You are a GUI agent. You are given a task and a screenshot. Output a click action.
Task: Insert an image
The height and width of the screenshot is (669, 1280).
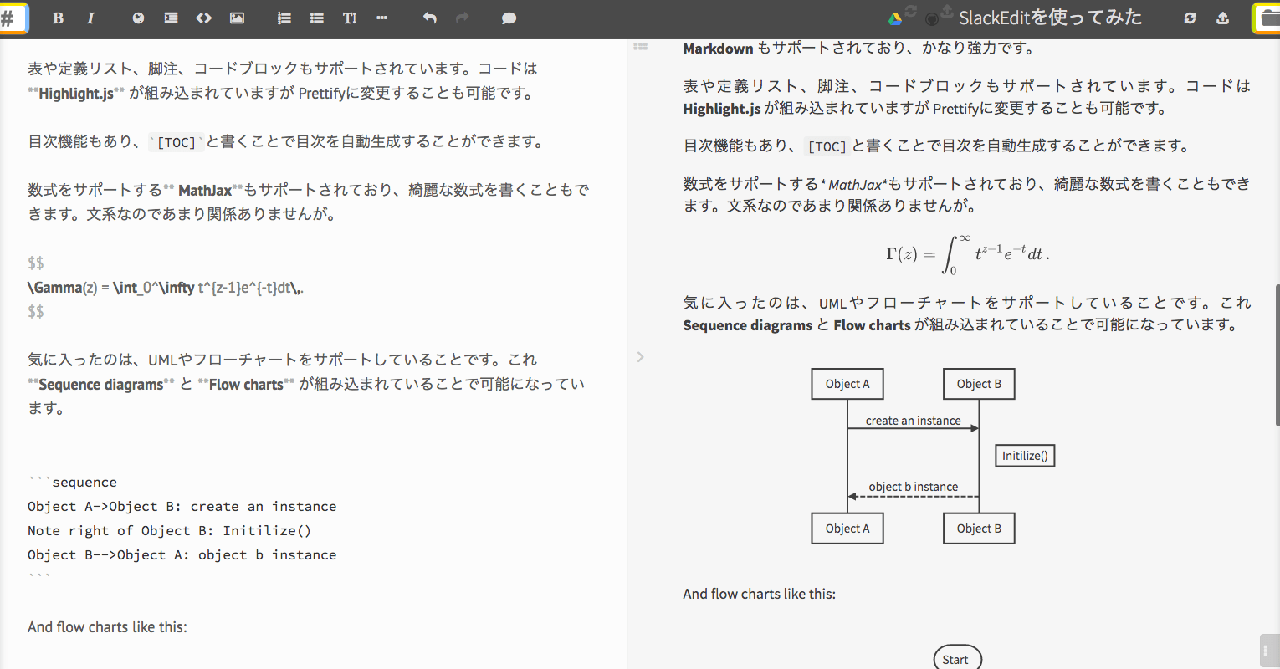(x=237, y=18)
